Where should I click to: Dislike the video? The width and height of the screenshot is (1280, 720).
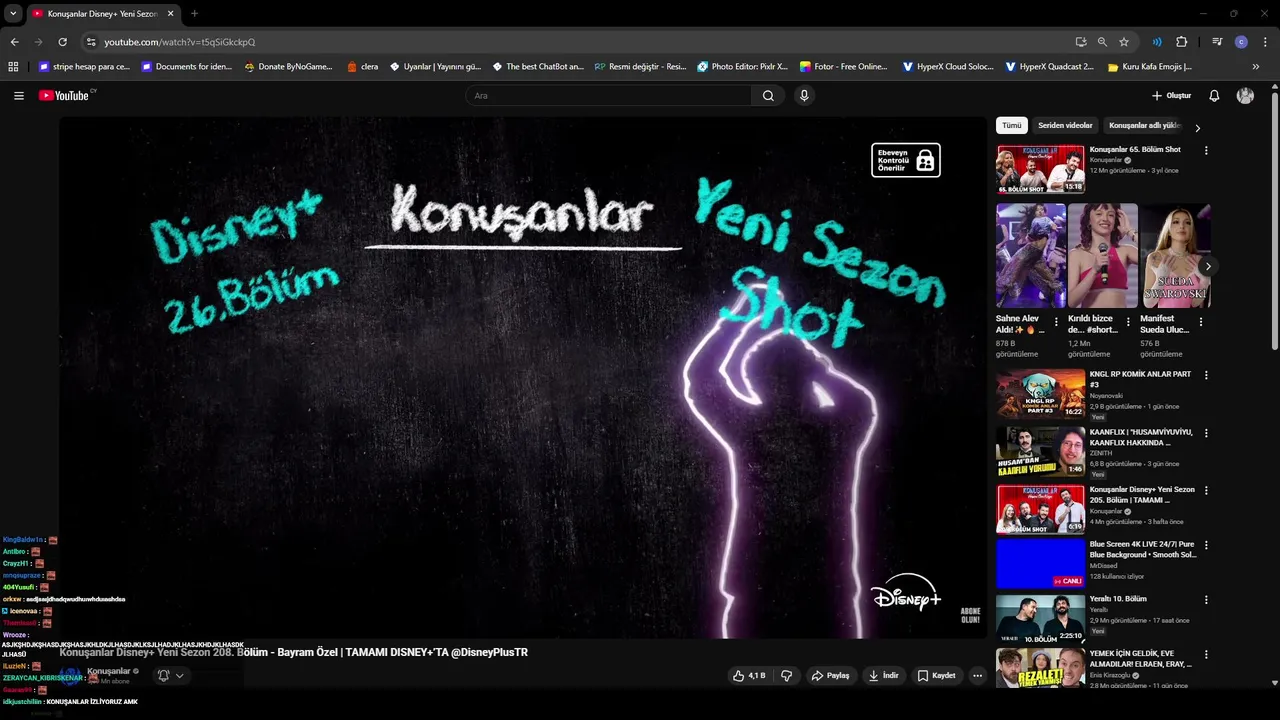787,676
